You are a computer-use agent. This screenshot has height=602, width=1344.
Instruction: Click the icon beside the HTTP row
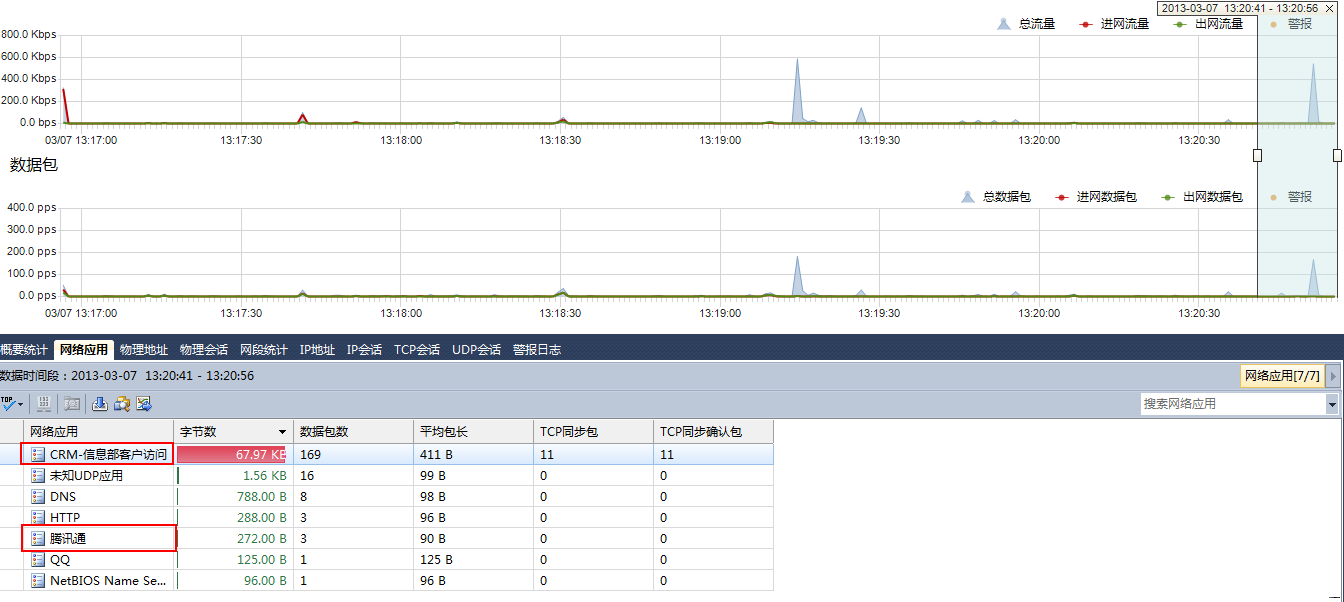(38, 518)
